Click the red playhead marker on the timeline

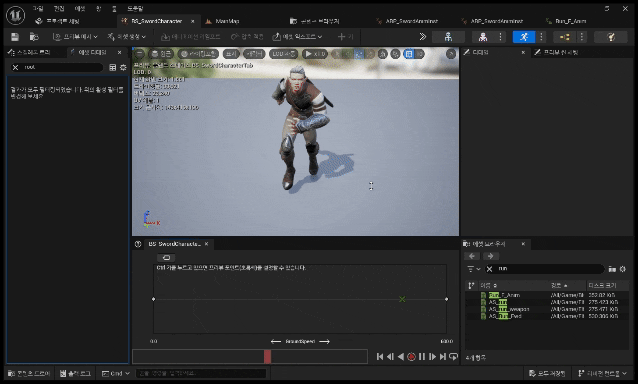point(267,357)
